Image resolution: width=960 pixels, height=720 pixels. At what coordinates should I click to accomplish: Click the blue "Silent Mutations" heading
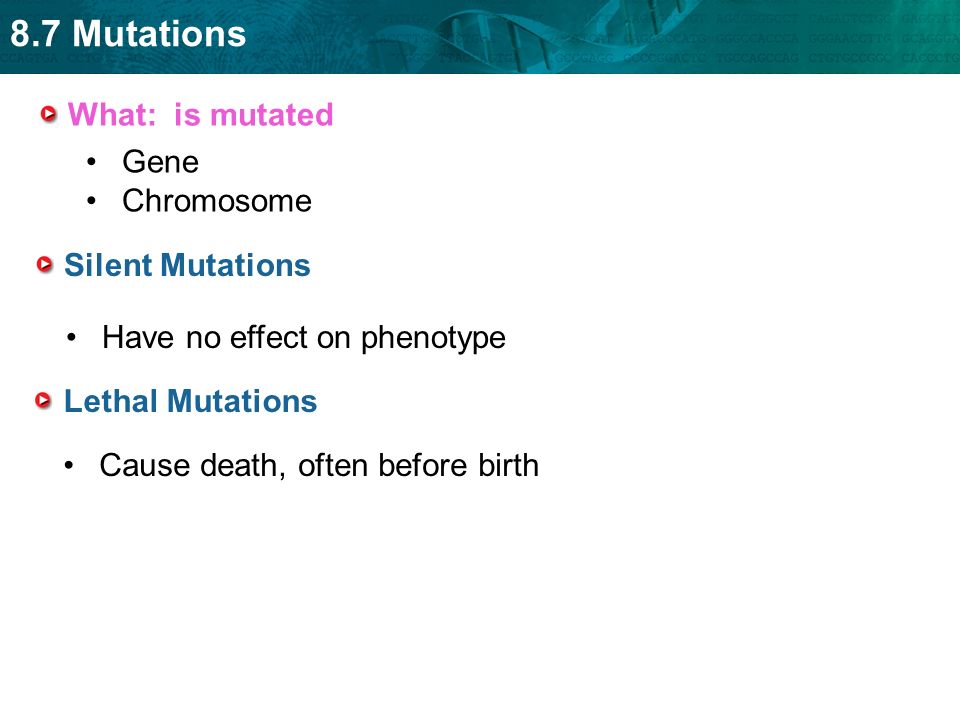tap(187, 265)
